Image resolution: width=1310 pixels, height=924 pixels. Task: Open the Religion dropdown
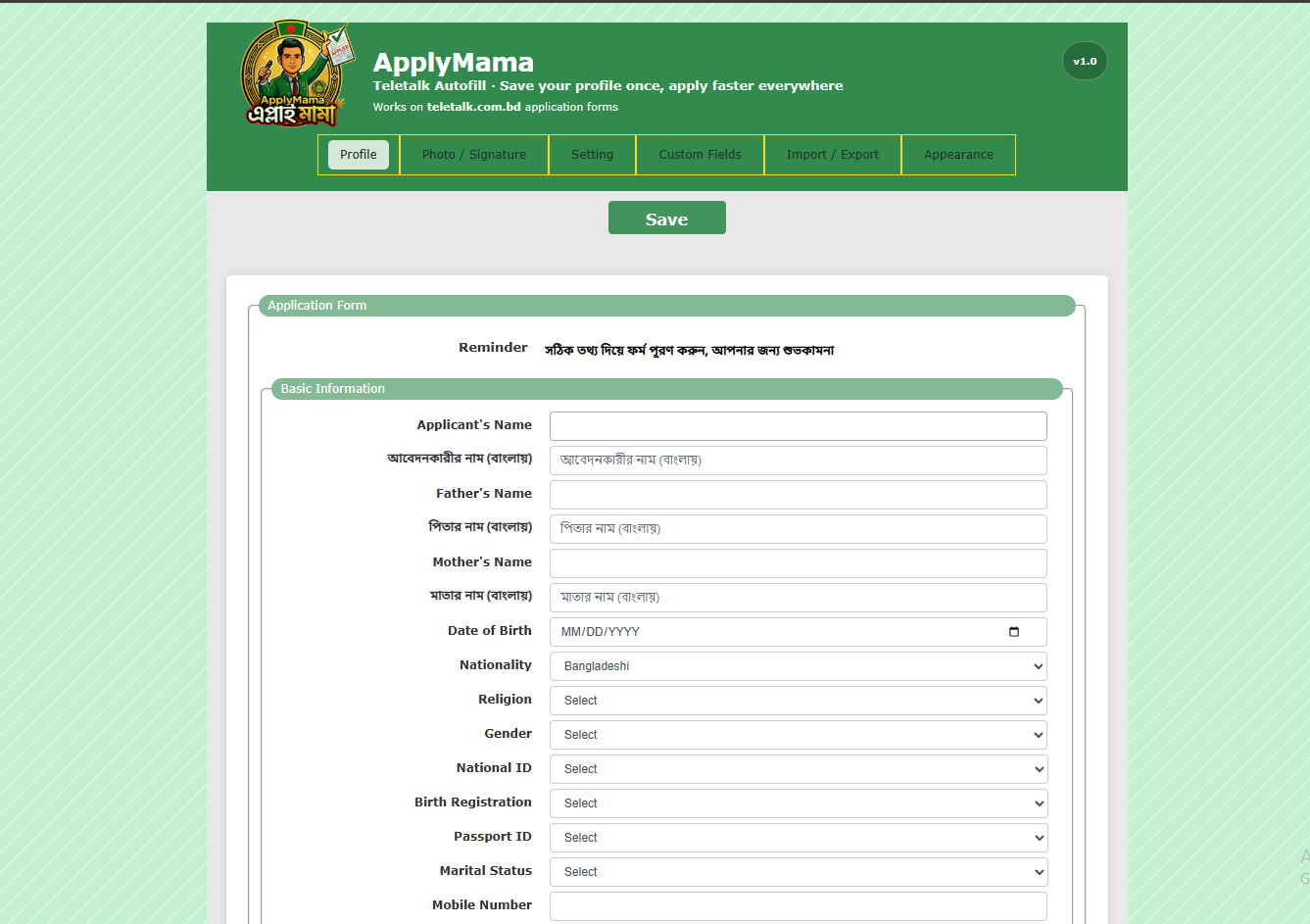coord(799,701)
